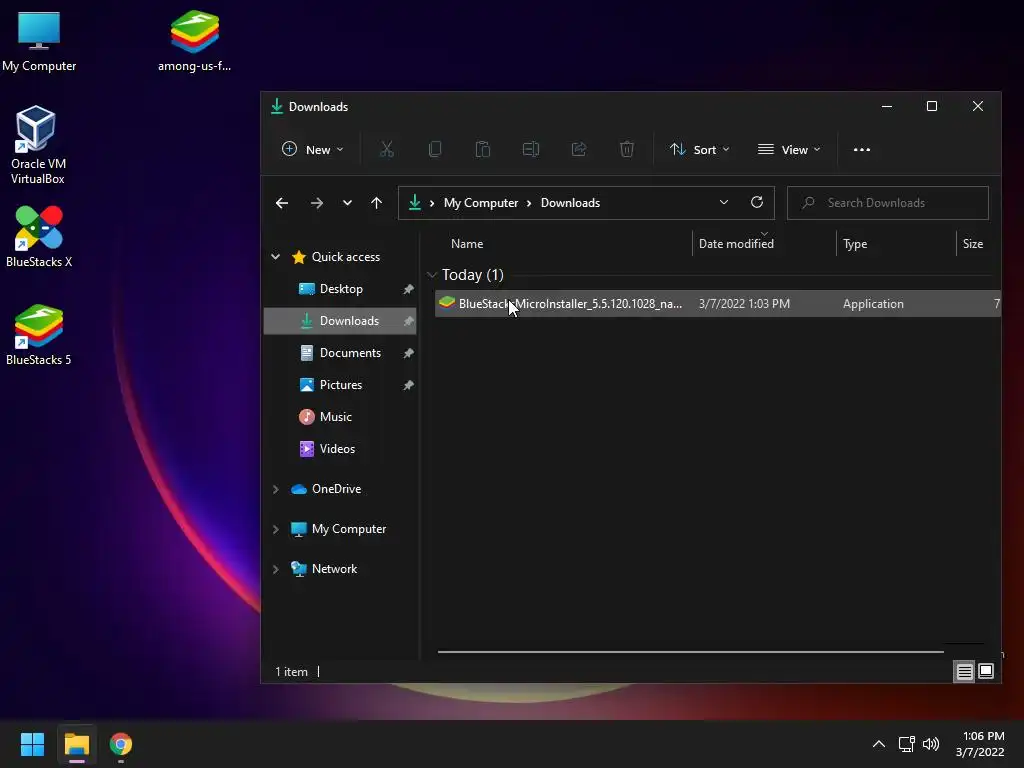The image size is (1024, 768).
Task: Click the Search Downloads field
Action: pyautogui.click(x=888, y=202)
